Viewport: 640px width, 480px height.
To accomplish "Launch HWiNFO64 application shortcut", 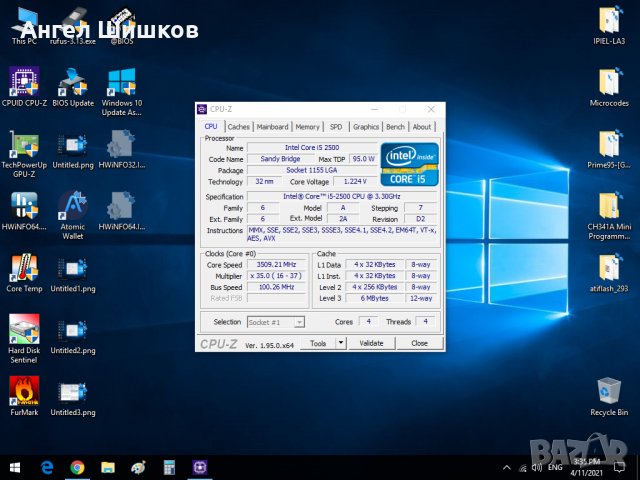I will pos(24,211).
